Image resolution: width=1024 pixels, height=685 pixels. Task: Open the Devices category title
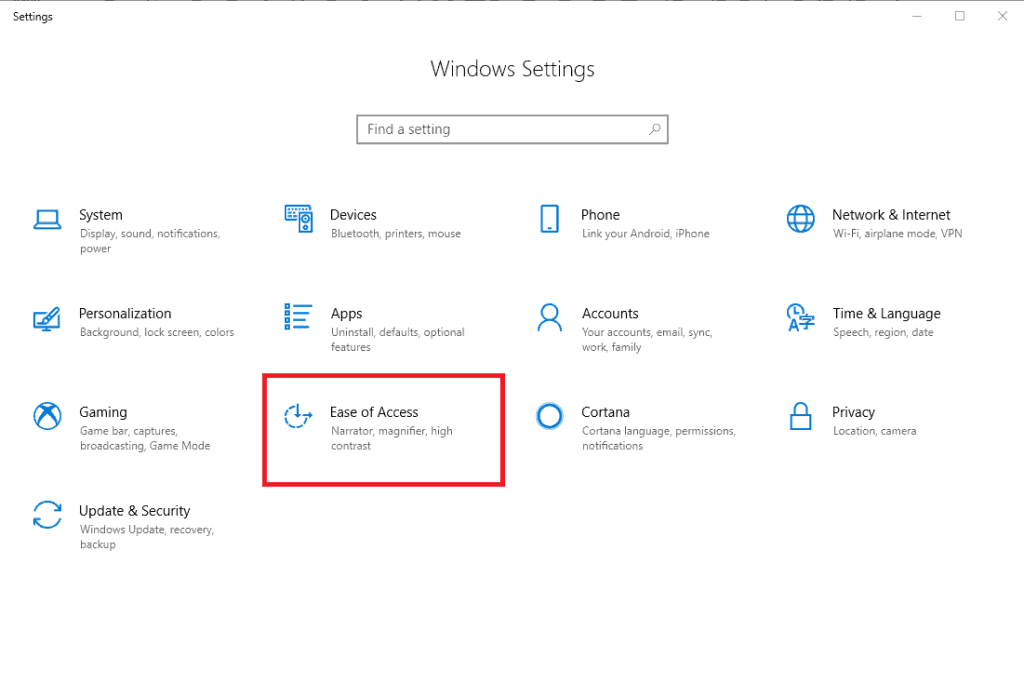click(353, 215)
